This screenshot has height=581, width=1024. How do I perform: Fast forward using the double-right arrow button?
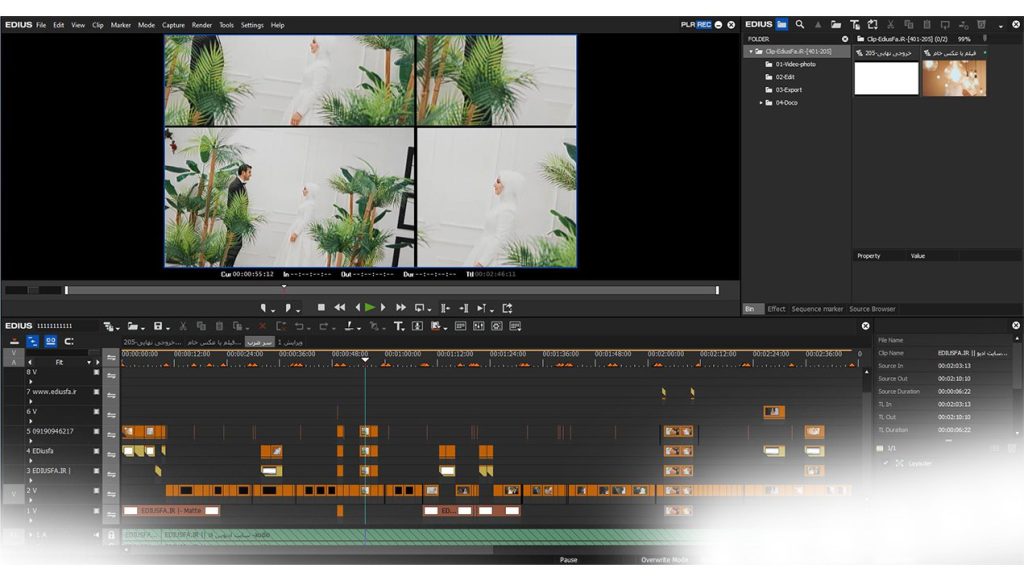[400, 307]
